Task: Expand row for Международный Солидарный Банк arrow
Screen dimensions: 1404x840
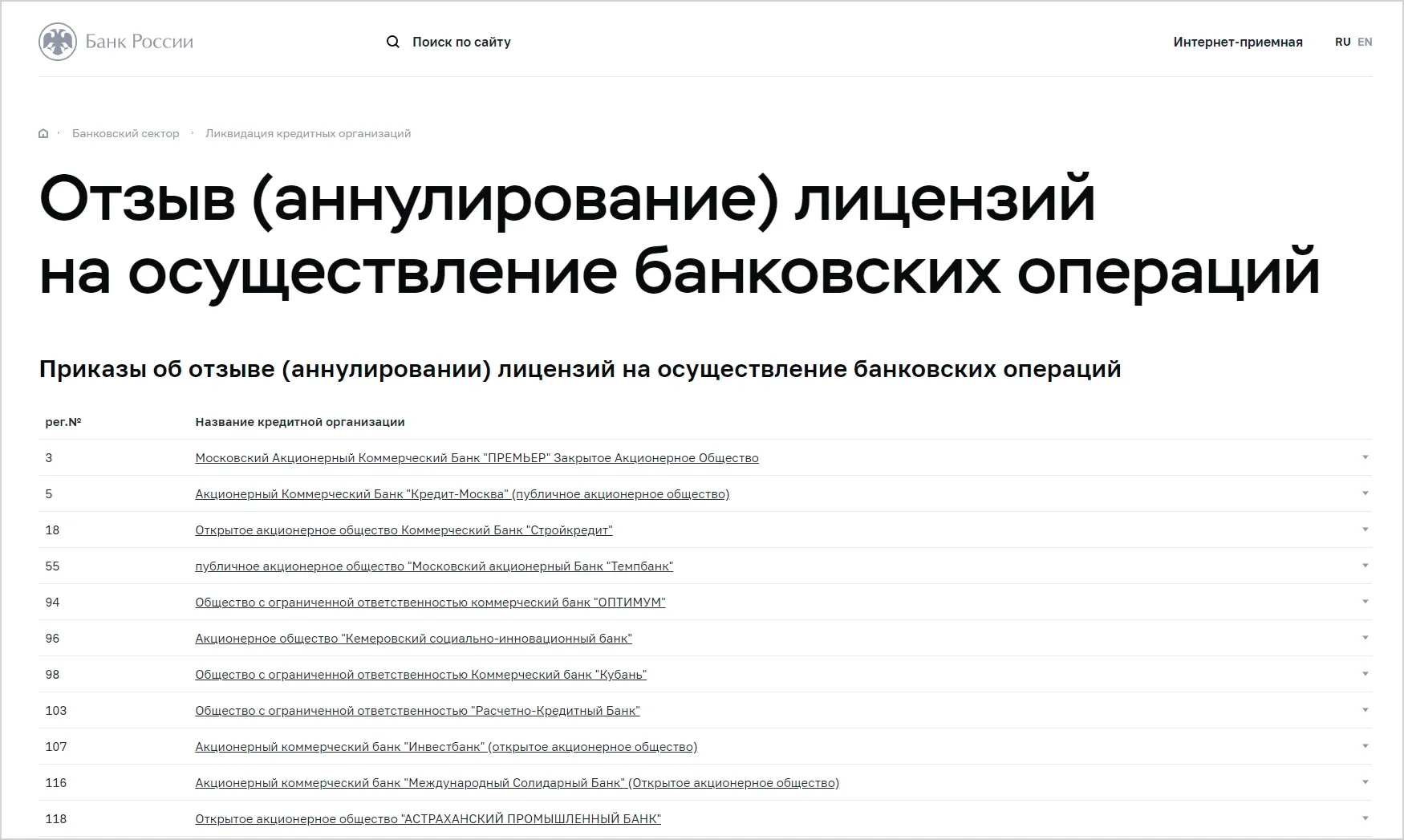Action: point(1365,782)
